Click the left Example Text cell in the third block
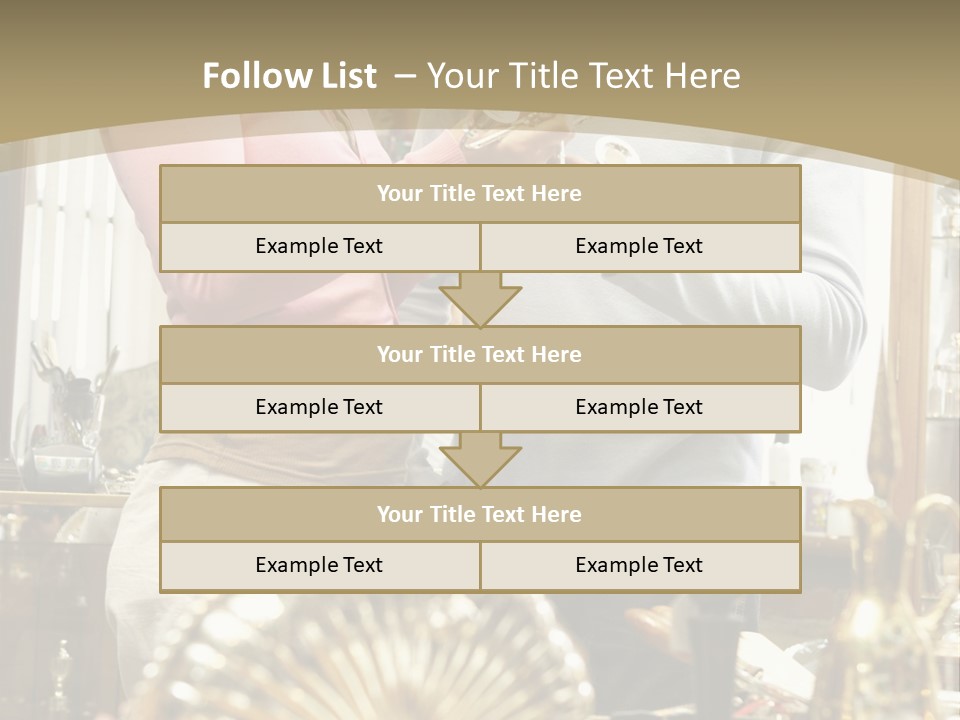The image size is (960, 720). coord(320,566)
